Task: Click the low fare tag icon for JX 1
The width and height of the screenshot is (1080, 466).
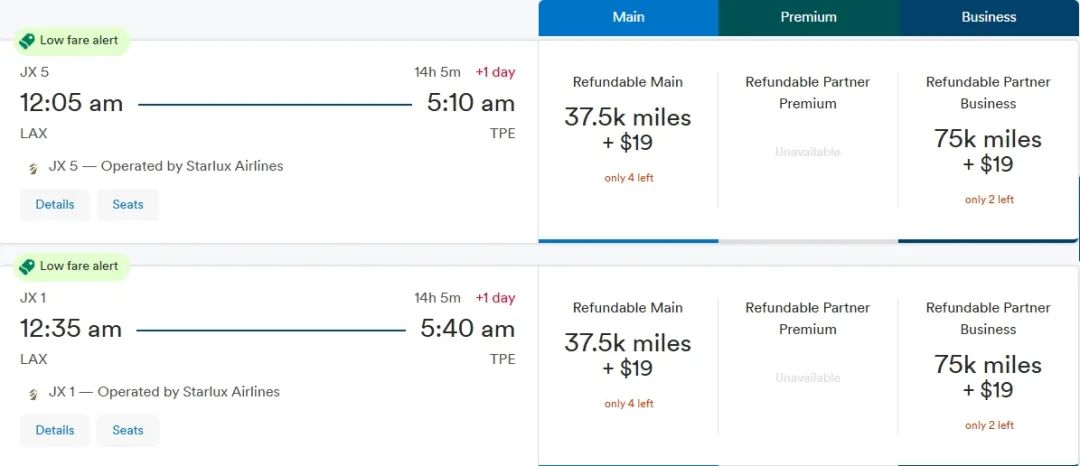Action: click(28, 267)
